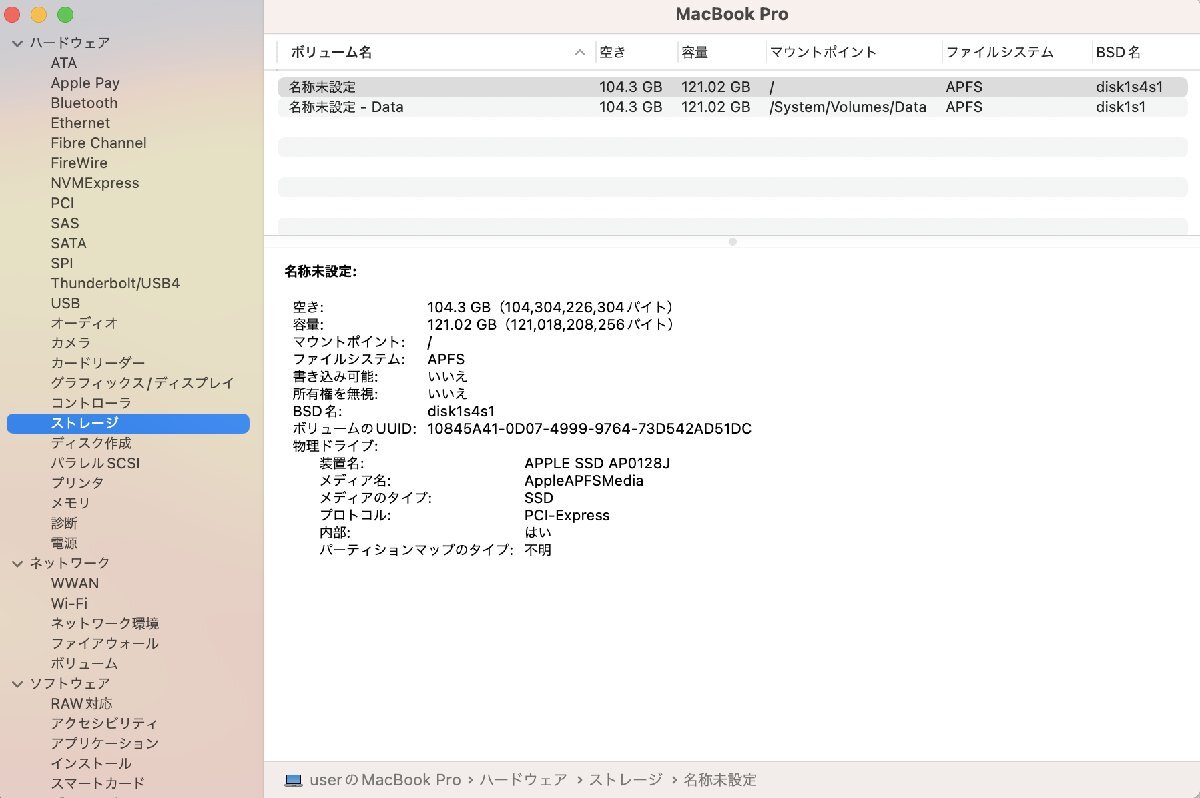Viewport: 1200px width, 798px height.
Task: Show プリンタ hardware information
Action: 77,483
